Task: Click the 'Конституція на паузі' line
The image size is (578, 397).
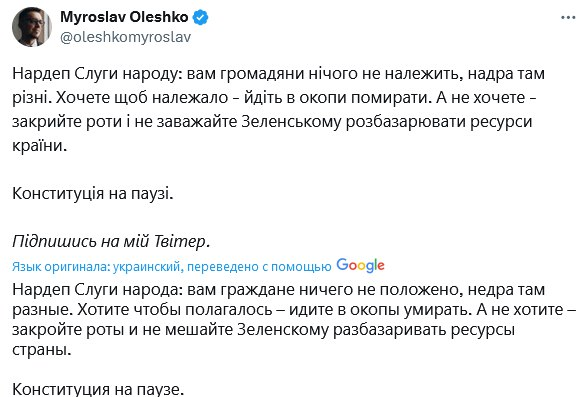Action: [x=93, y=193]
